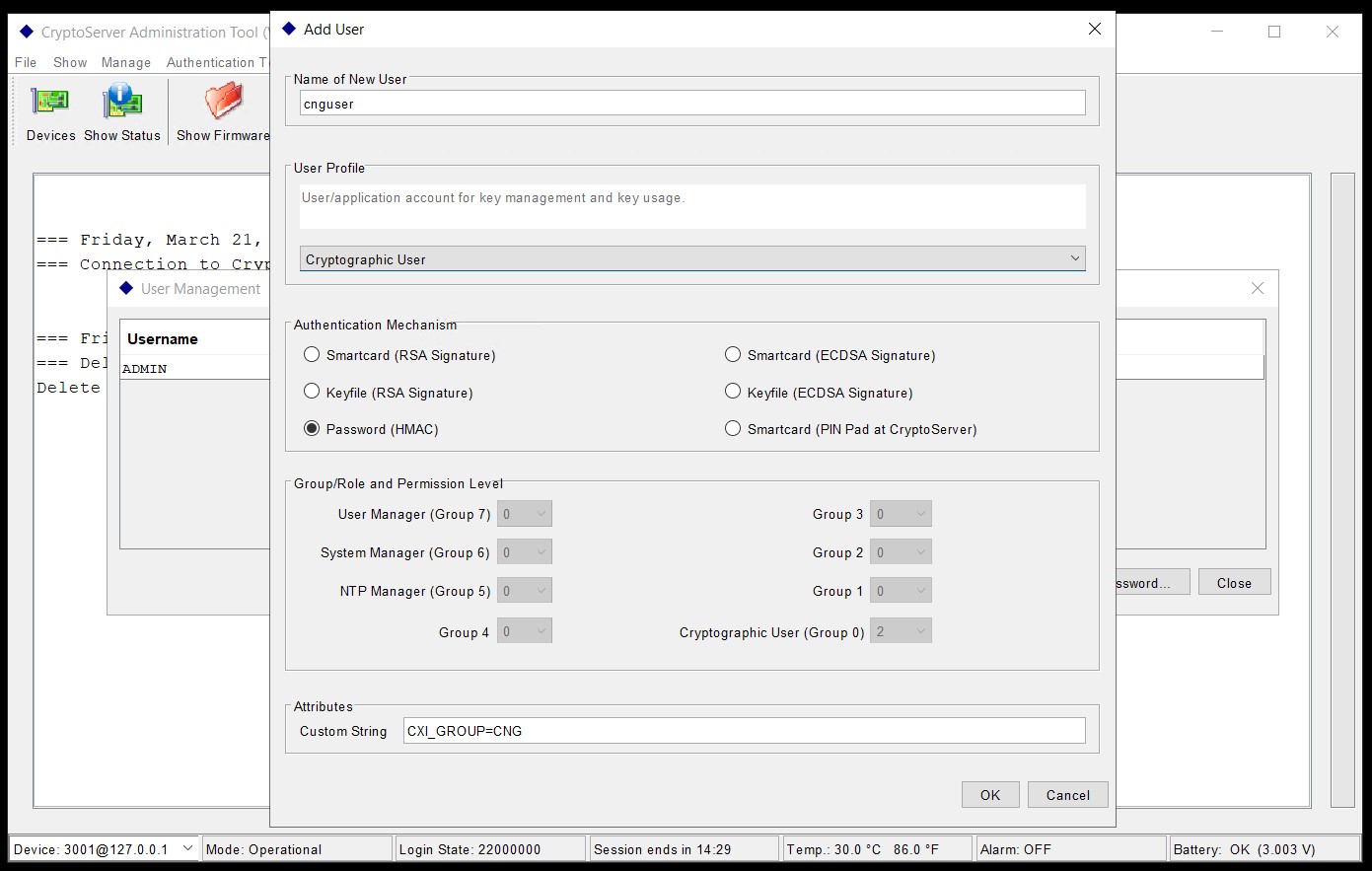This screenshot has height=871, width=1372.
Task: Open User Manager (Group 7) level dropdown
Action: (x=525, y=514)
